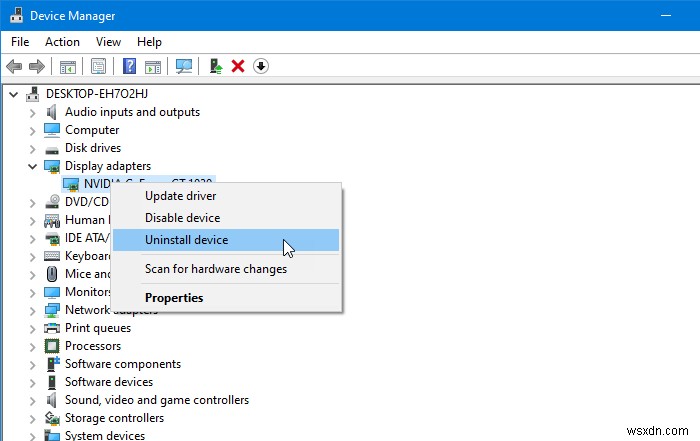
Task: Open the Action menu
Action: click(x=62, y=42)
